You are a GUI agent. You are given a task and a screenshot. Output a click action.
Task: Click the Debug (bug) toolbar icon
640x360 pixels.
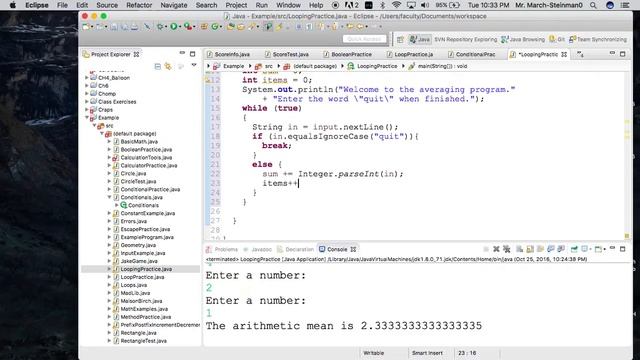click(160, 27)
